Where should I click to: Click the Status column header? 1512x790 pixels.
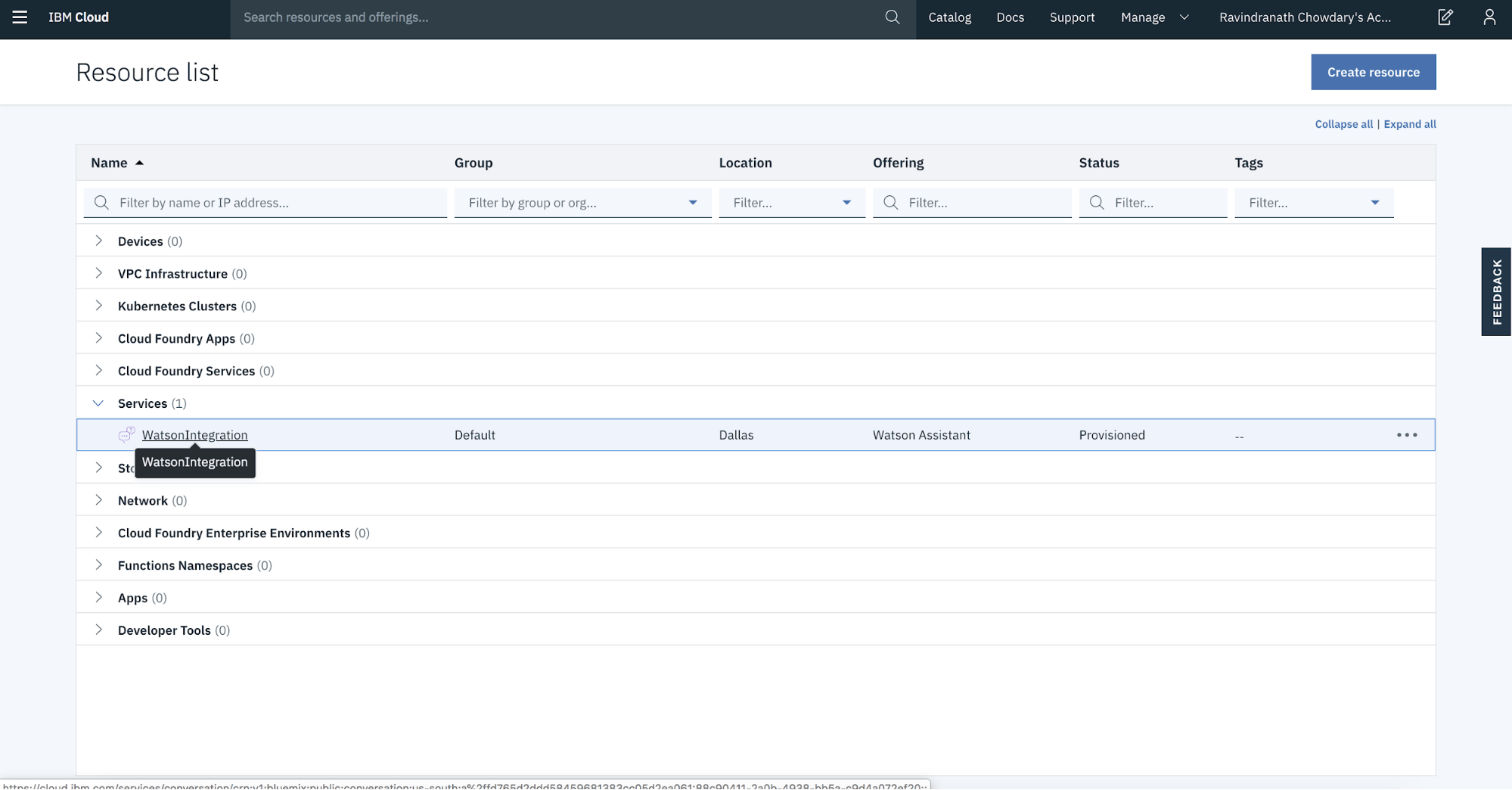[1098, 163]
